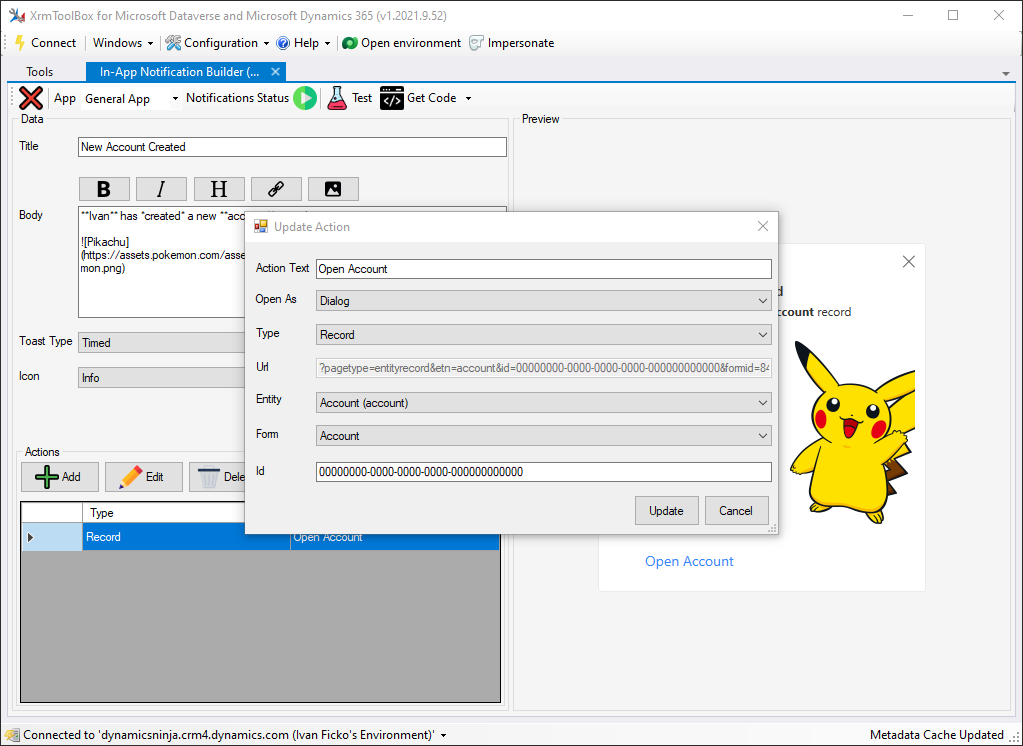Open the tab list arrow at the tab strip's right end
This screenshot has height=746, width=1023.
[x=1005, y=74]
